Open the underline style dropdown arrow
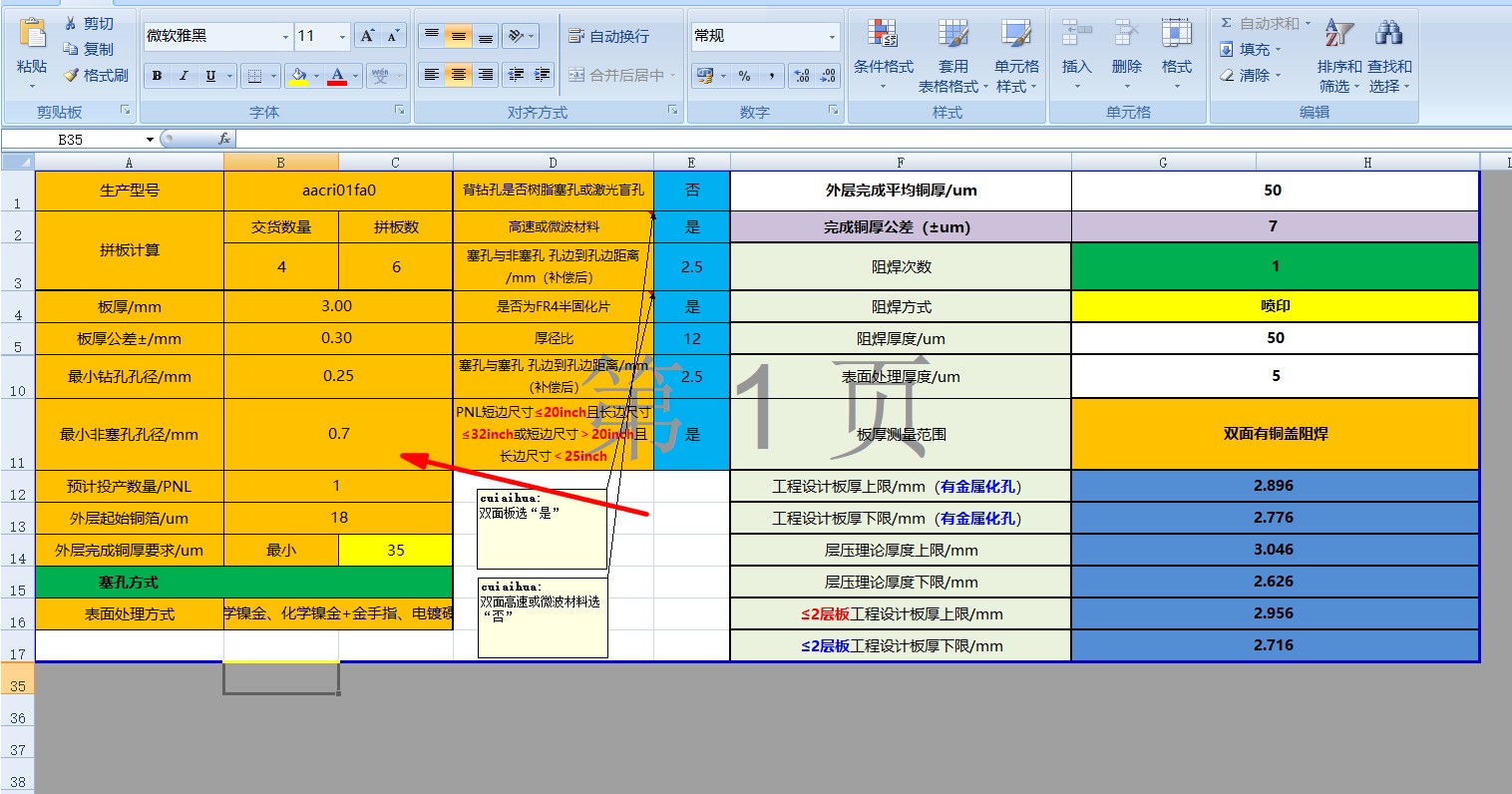This screenshot has height=794, width=1512. coord(229,76)
